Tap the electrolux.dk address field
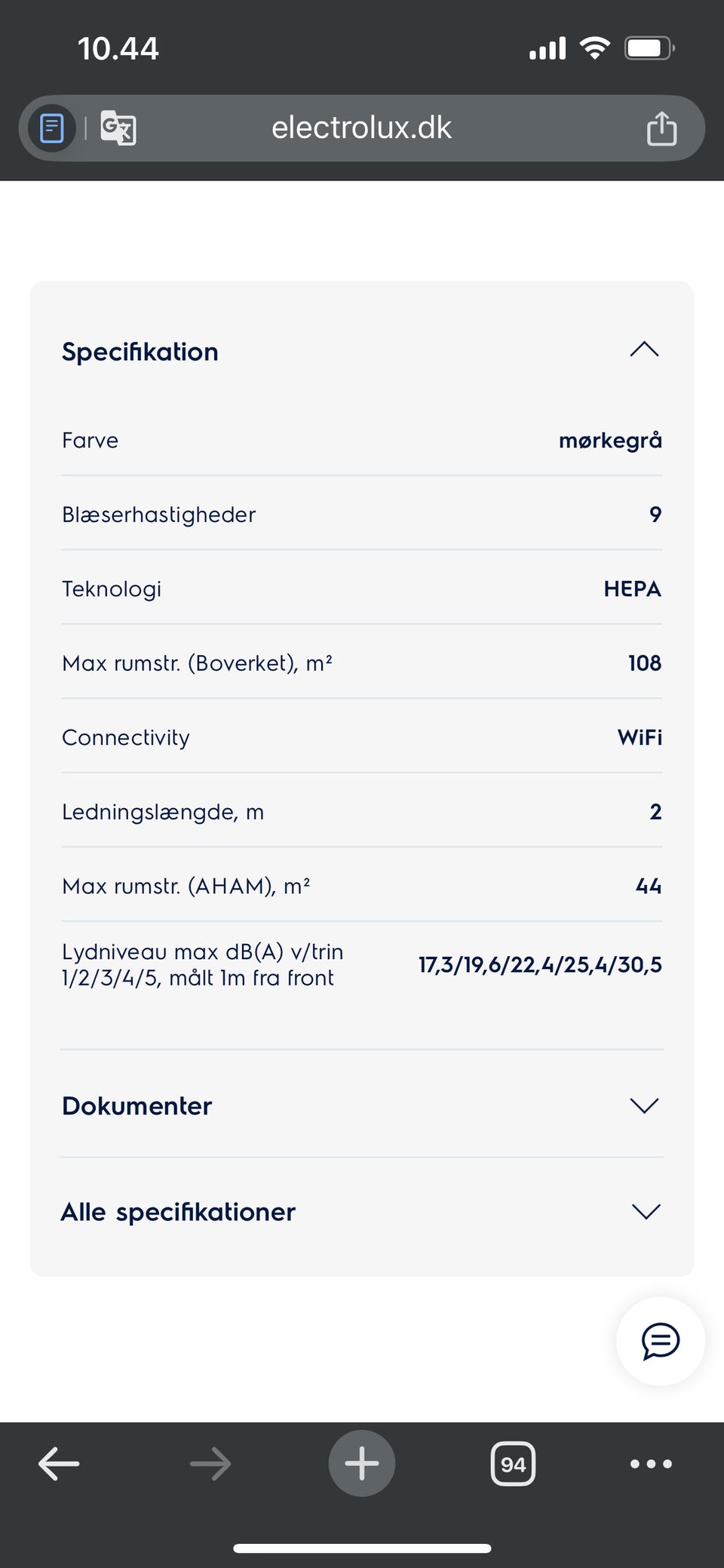Viewport: 724px width, 1568px height. (x=362, y=128)
